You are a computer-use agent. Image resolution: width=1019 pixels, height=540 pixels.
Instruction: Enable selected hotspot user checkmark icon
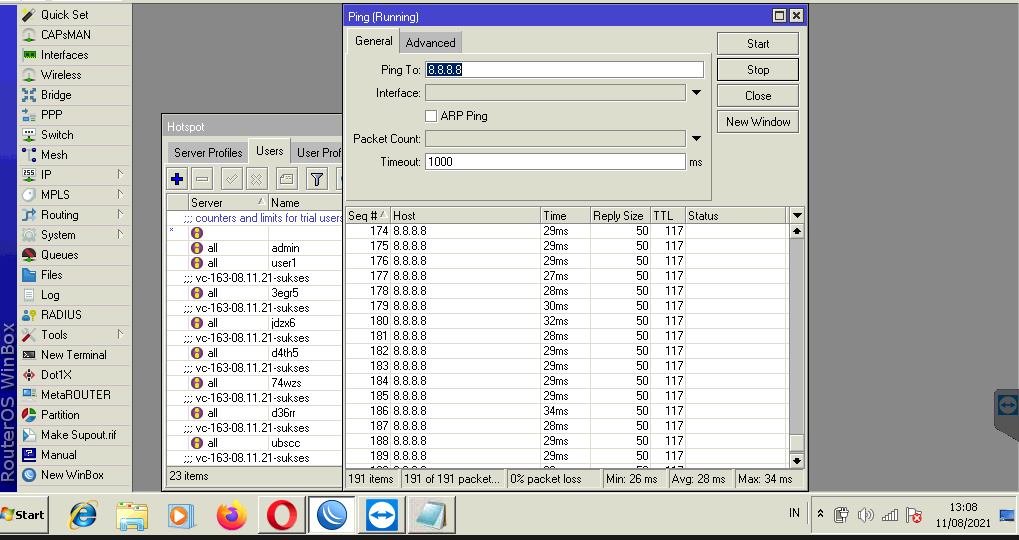(x=231, y=179)
